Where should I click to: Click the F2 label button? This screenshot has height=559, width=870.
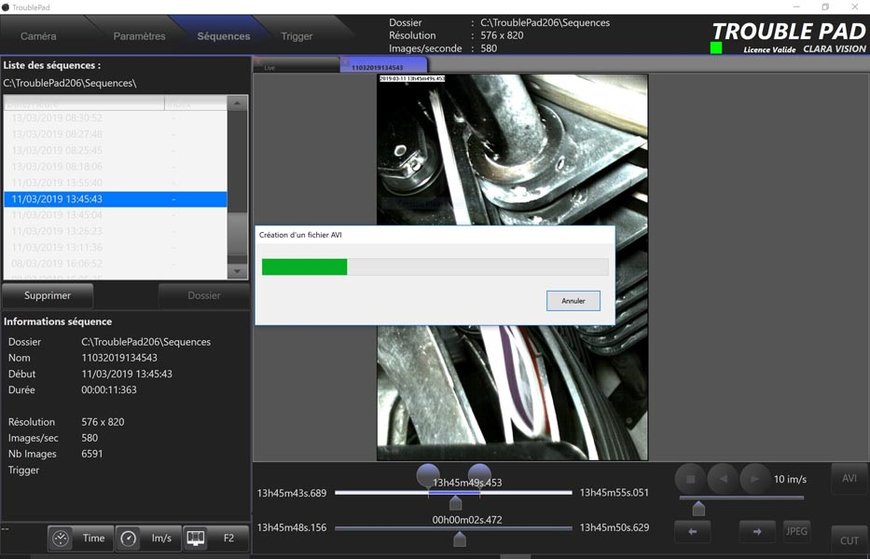[229, 538]
